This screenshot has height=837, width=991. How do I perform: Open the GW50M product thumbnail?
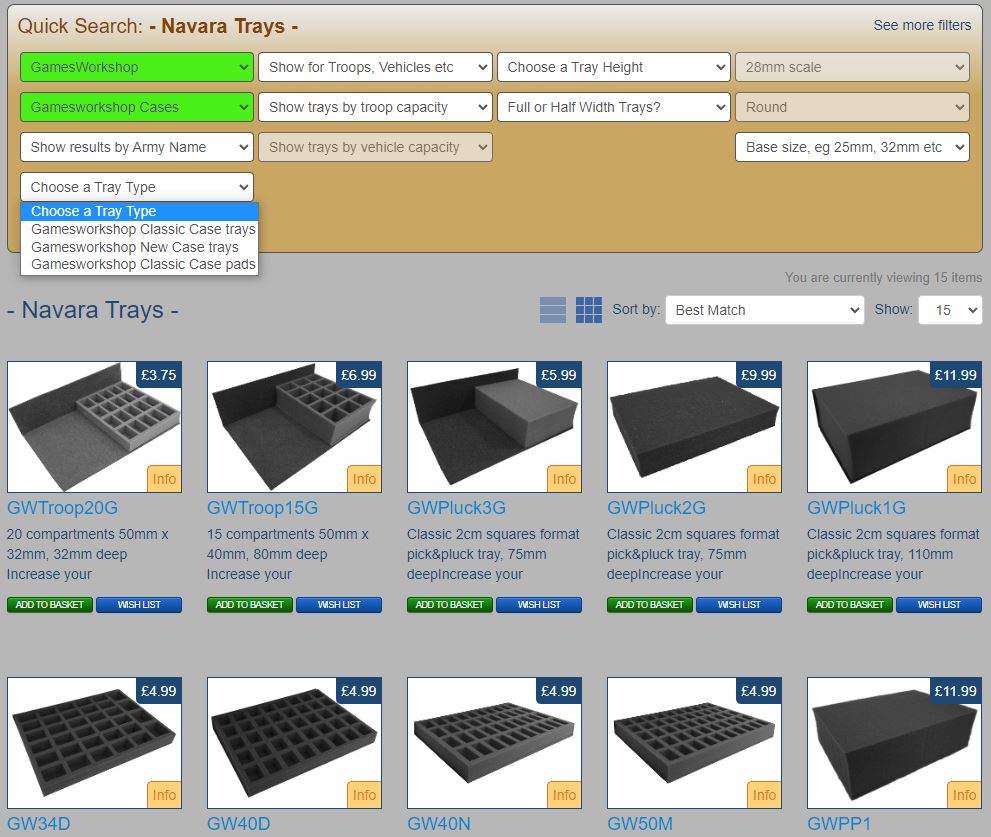tap(694, 743)
